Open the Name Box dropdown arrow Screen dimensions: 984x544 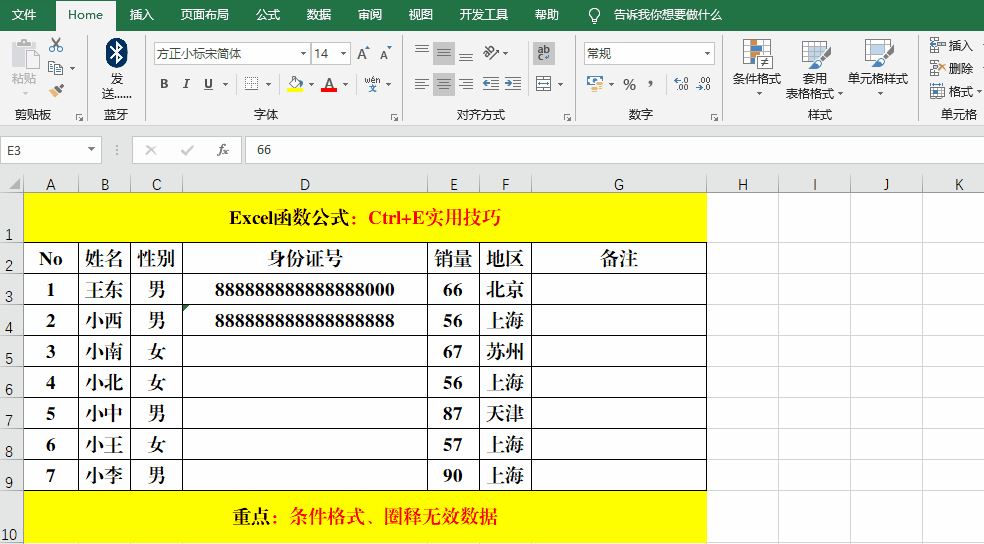pyautogui.click(x=92, y=150)
